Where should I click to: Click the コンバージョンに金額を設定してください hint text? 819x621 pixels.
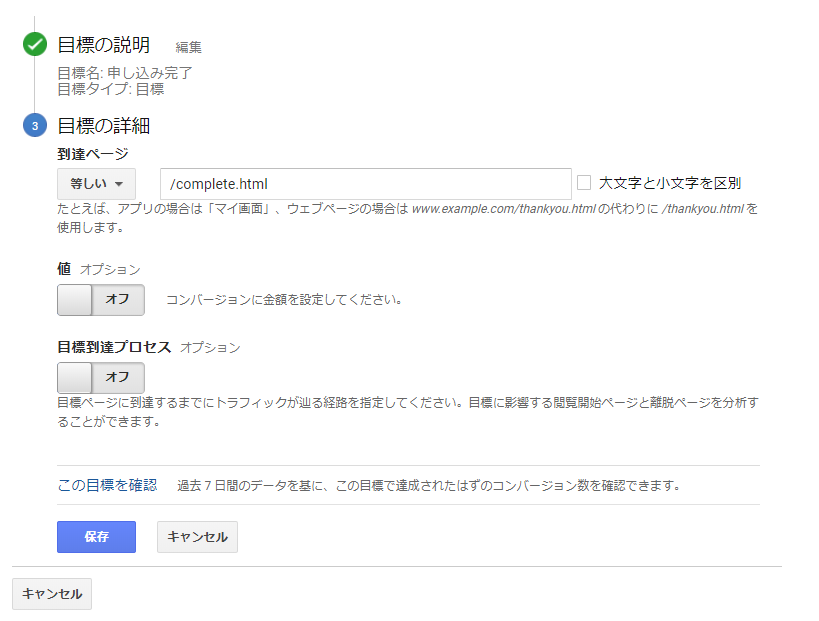[283, 300]
